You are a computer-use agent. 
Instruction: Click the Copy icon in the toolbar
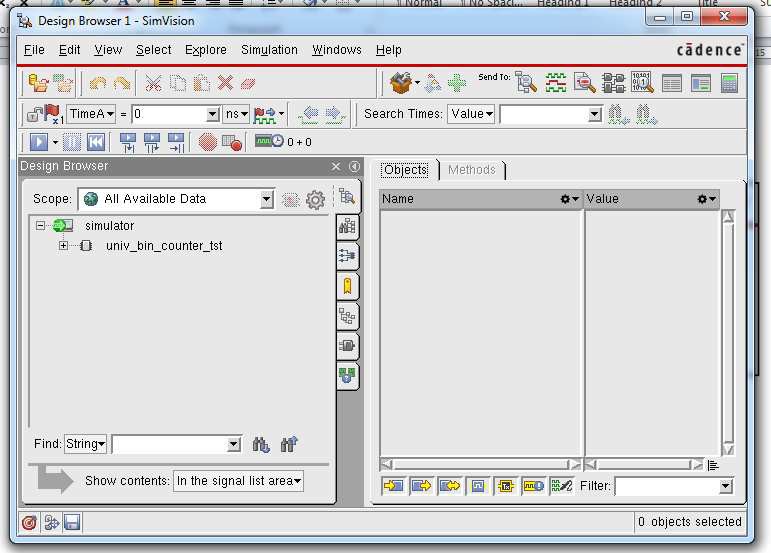click(178, 84)
